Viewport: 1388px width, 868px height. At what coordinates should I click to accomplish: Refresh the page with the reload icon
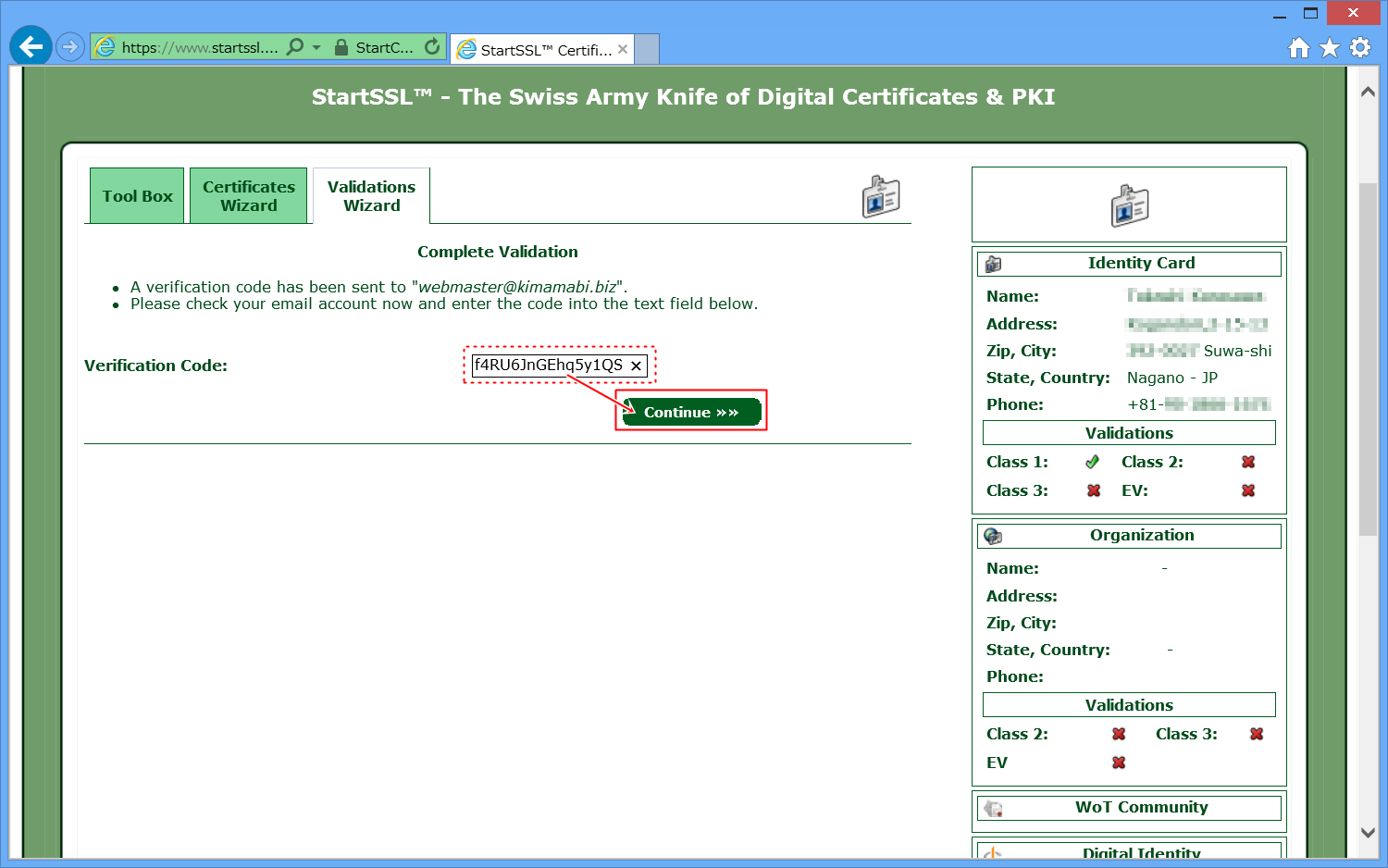(432, 46)
